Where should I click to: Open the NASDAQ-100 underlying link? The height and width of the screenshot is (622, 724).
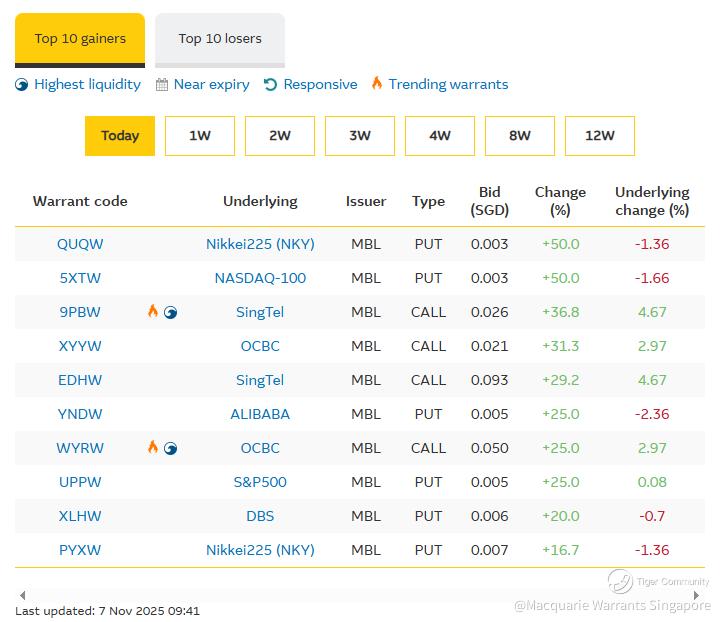(x=260, y=278)
